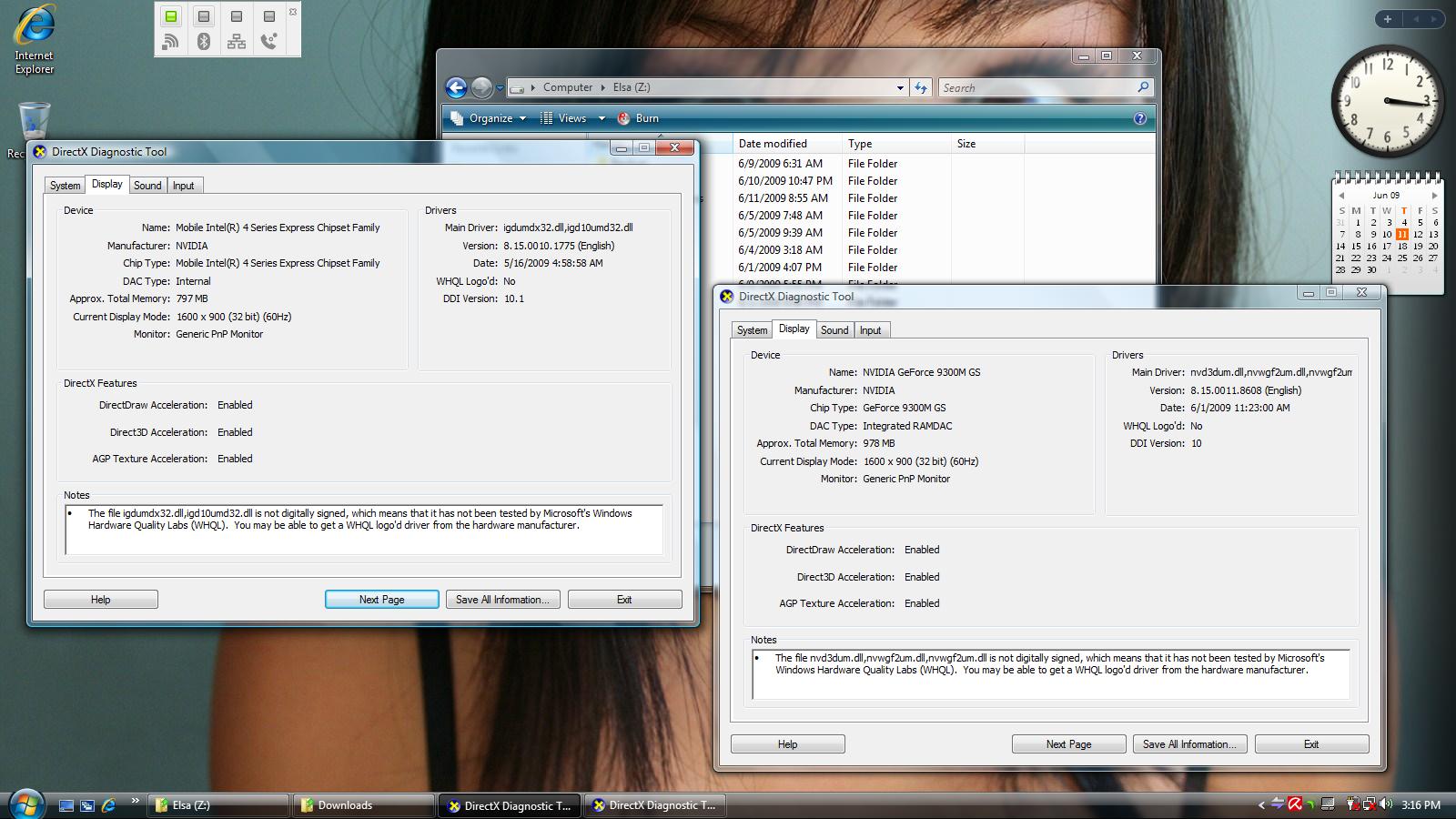1456x819 pixels.
Task: Toggle the wired network switch in gadget
Action: 237,16
